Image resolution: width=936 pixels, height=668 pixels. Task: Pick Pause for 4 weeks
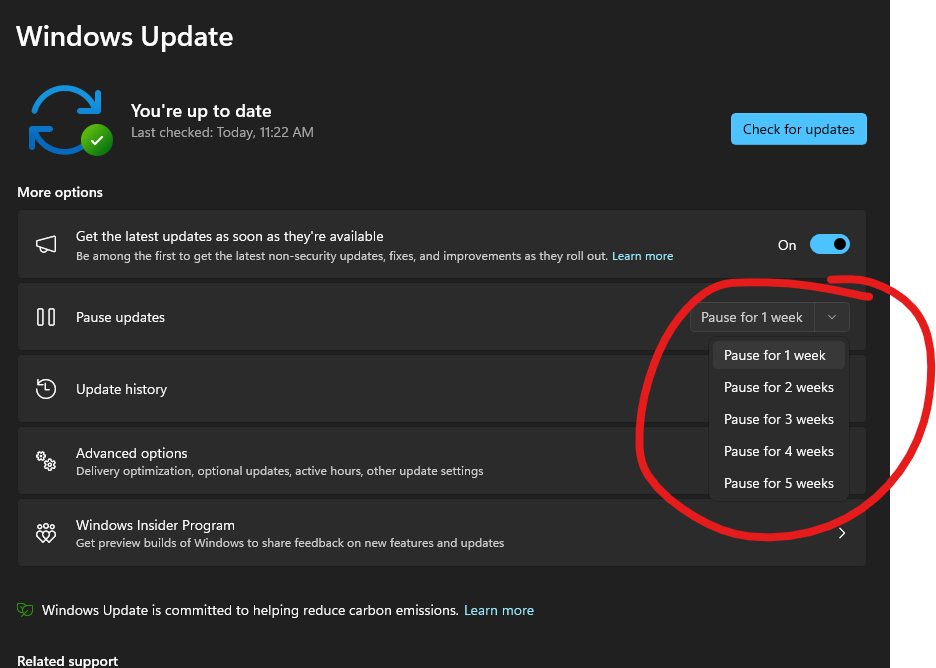(x=778, y=452)
